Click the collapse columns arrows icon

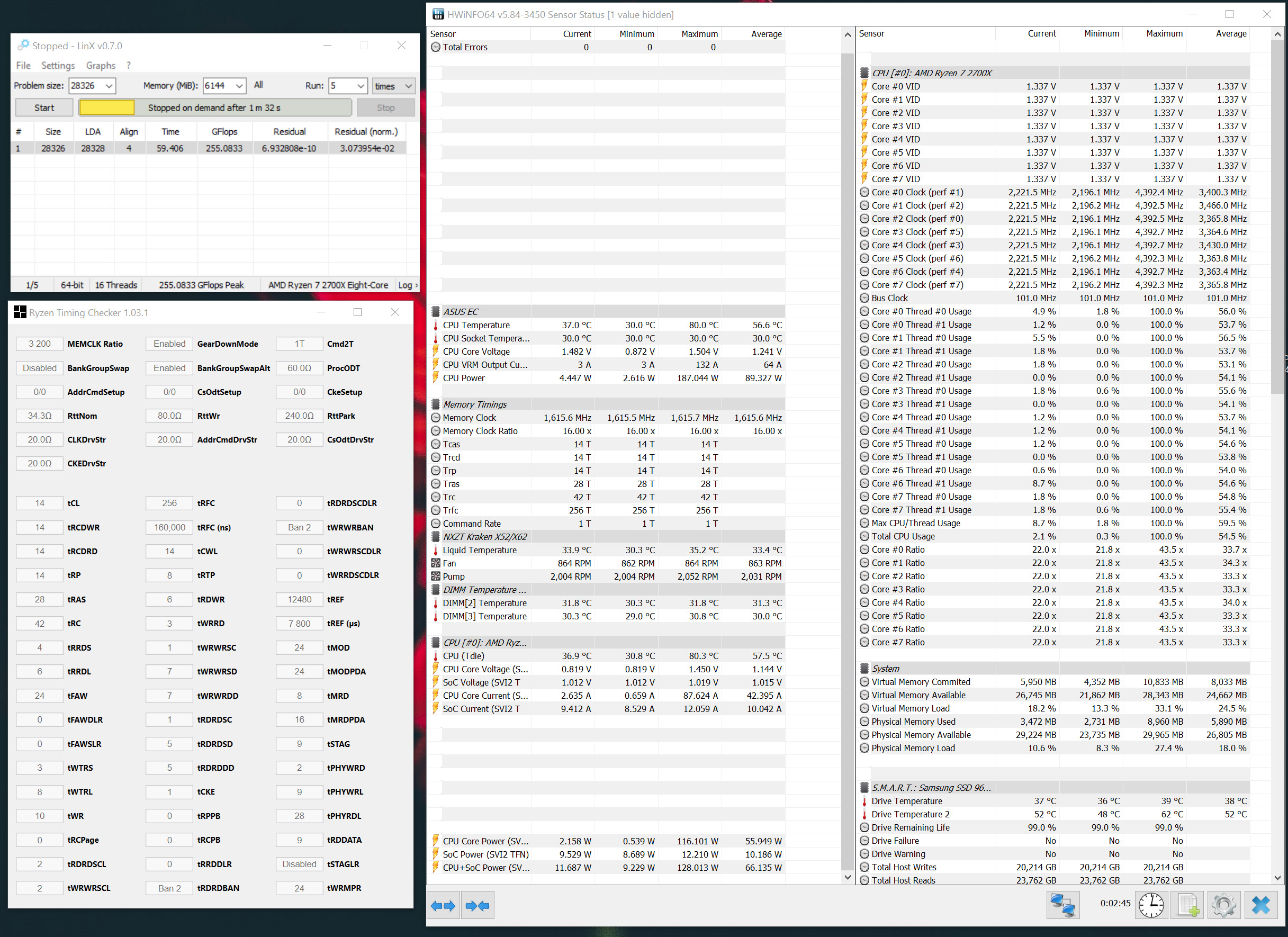pos(477,906)
